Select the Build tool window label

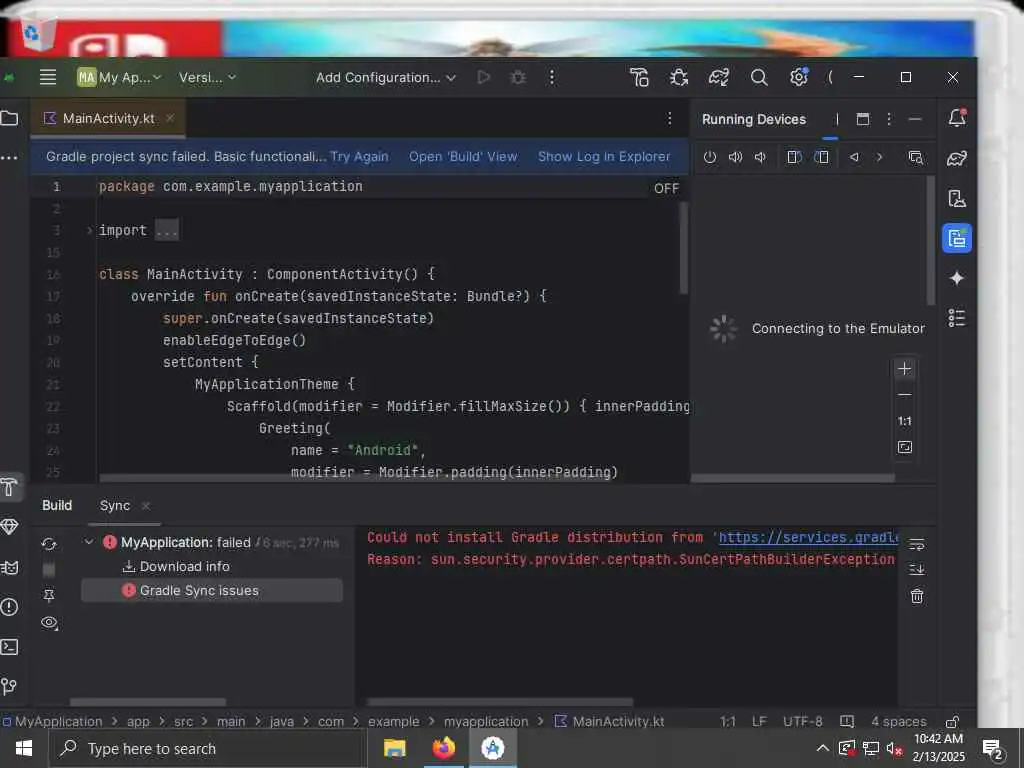pyautogui.click(x=57, y=505)
